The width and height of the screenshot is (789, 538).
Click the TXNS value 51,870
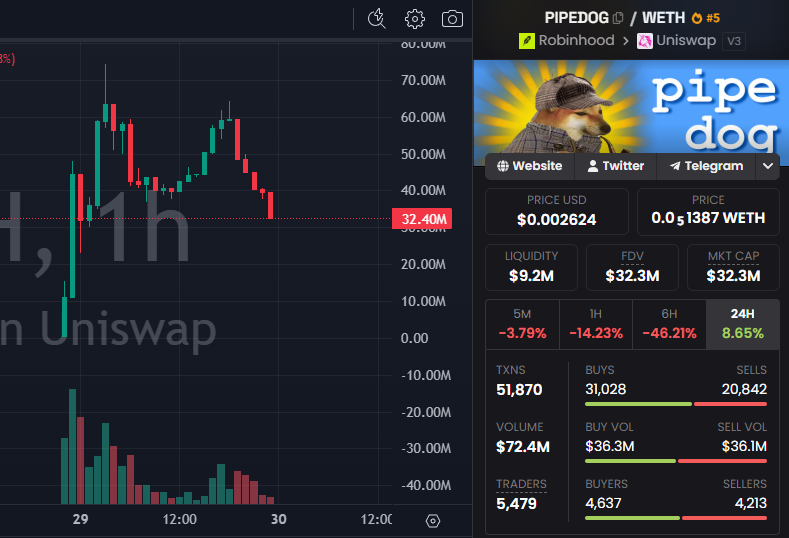point(519,390)
